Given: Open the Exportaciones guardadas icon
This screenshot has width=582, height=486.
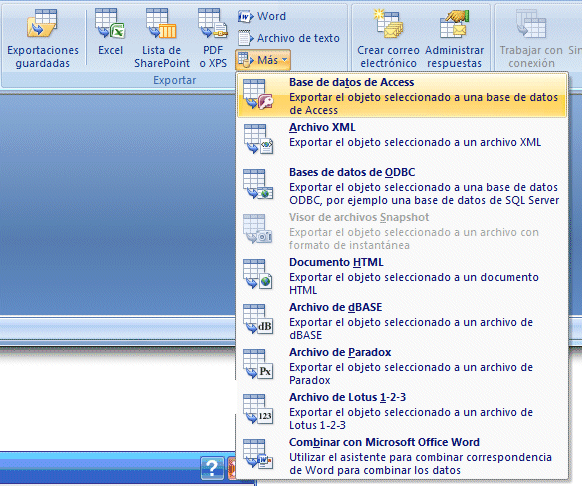Looking at the screenshot, I should pos(42,23).
